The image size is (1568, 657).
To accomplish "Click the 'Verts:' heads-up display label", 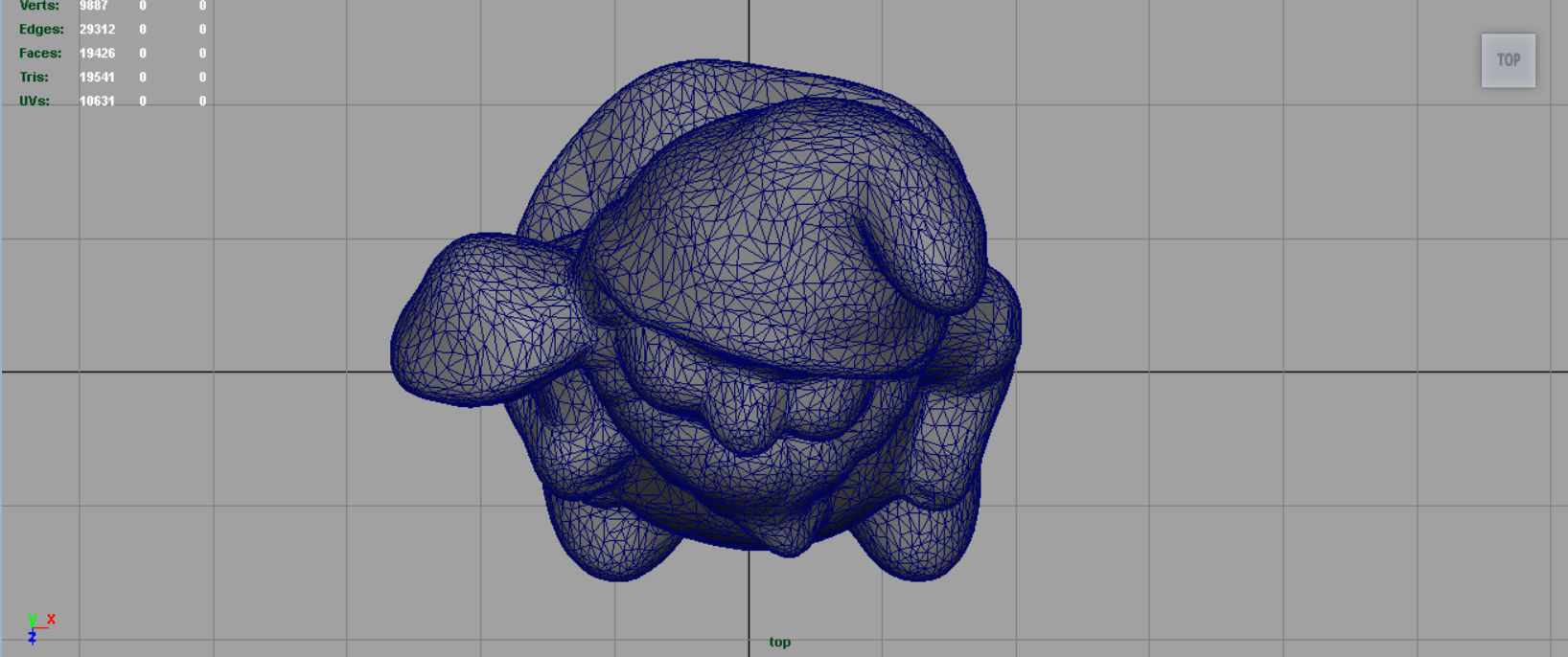I will pyautogui.click(x=39, y=6).
